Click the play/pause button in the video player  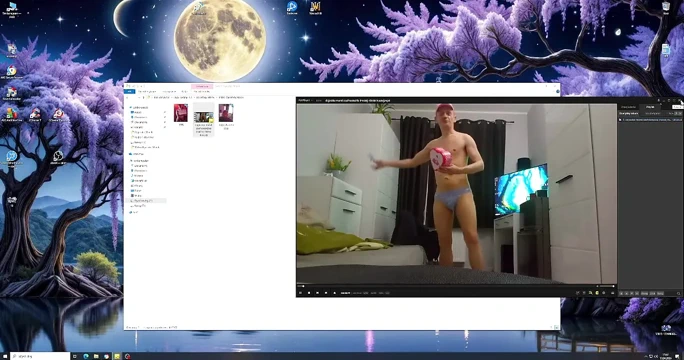(x=300, y=293)
